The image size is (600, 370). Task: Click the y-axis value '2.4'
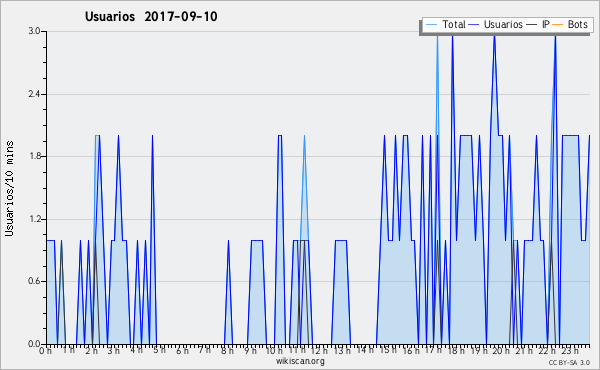pyautogui.click(x=34, y=94)
